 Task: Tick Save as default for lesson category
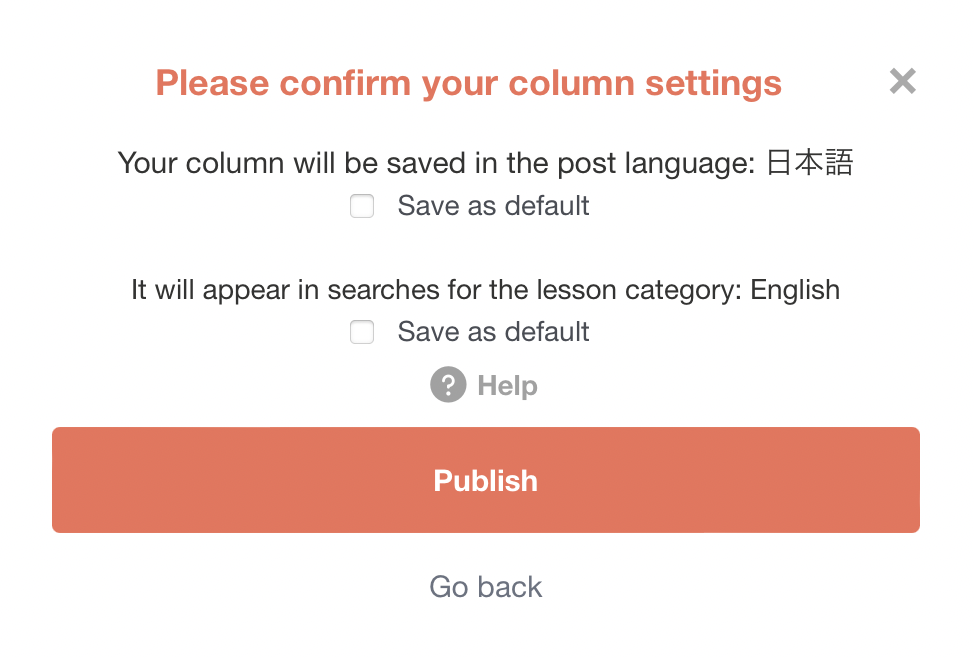tap(362, 332)
